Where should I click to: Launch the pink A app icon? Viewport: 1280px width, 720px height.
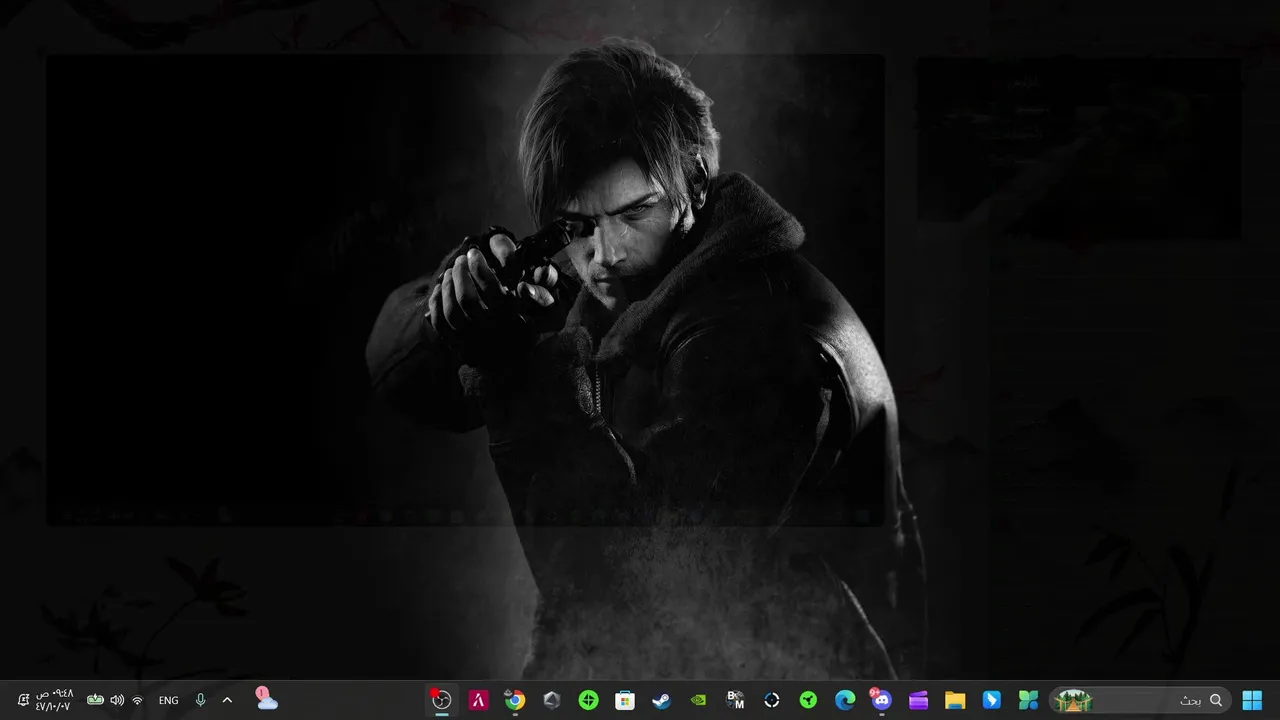coord(478,700)
